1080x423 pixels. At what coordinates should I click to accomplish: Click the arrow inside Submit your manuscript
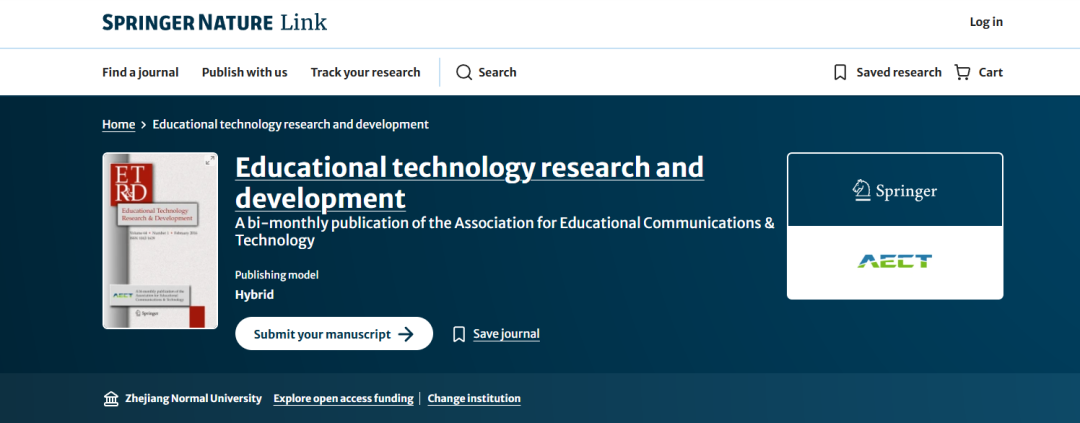[x=406, y=334]
